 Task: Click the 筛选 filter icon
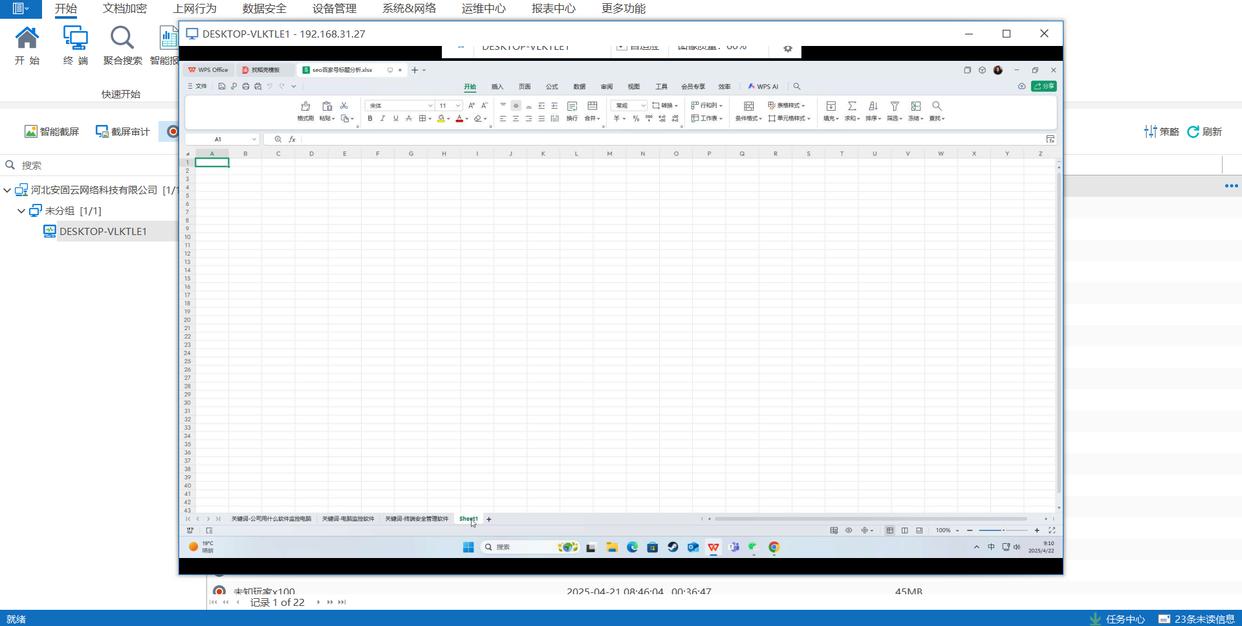pyautogui.click(x=894, y=111)
